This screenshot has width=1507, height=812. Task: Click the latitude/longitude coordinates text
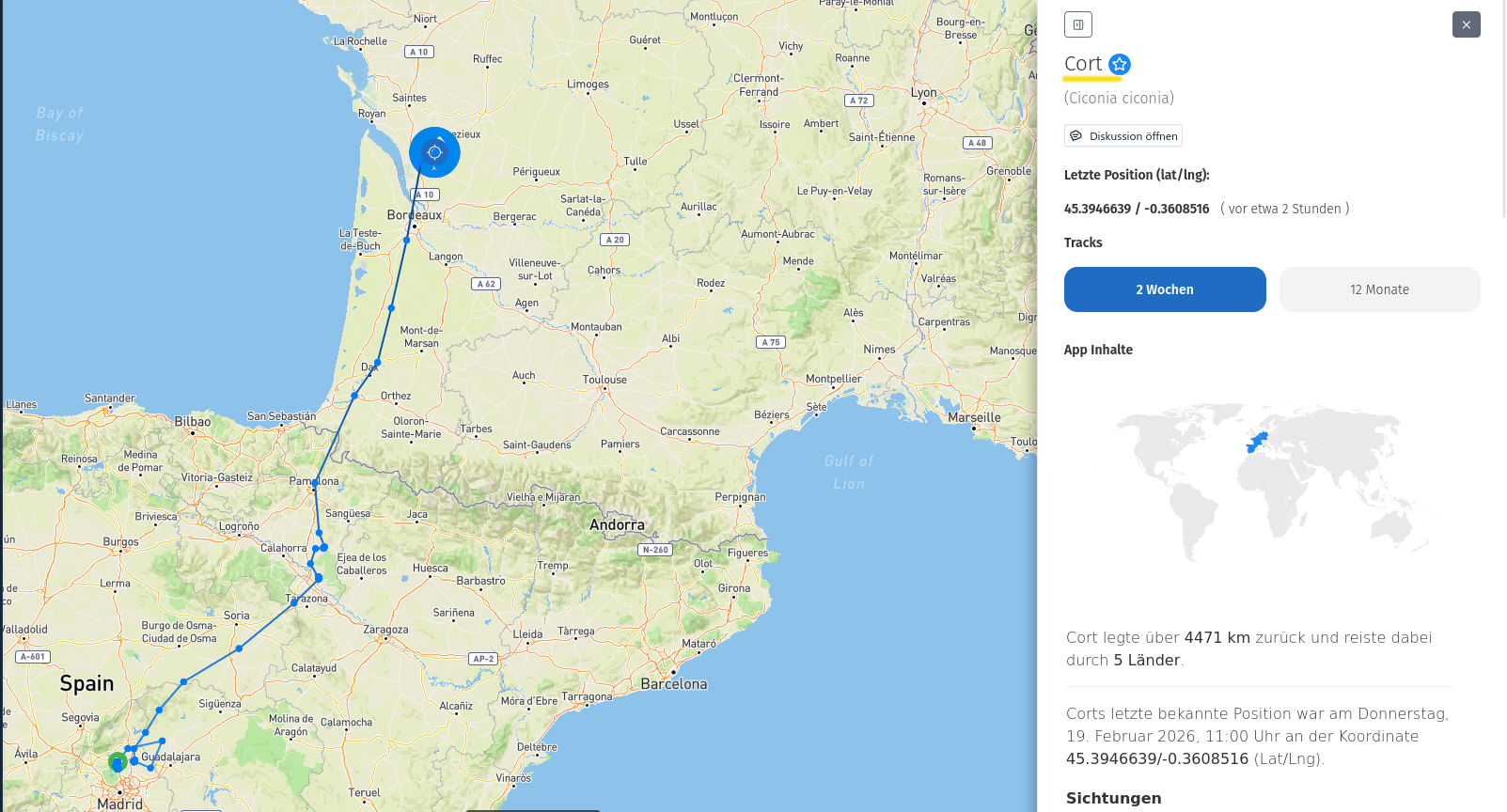[1136, 209]
